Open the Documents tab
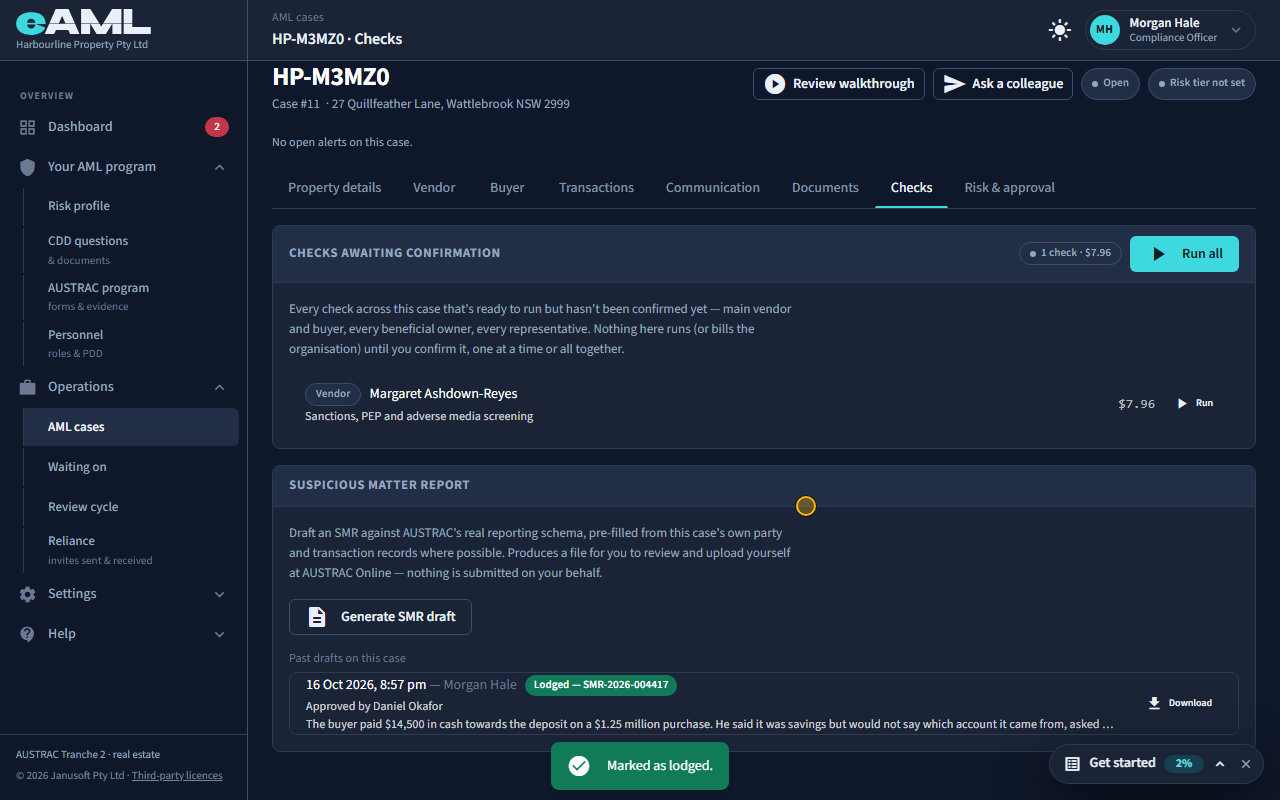Screen dimensions: 1280x800 point(825,188)
